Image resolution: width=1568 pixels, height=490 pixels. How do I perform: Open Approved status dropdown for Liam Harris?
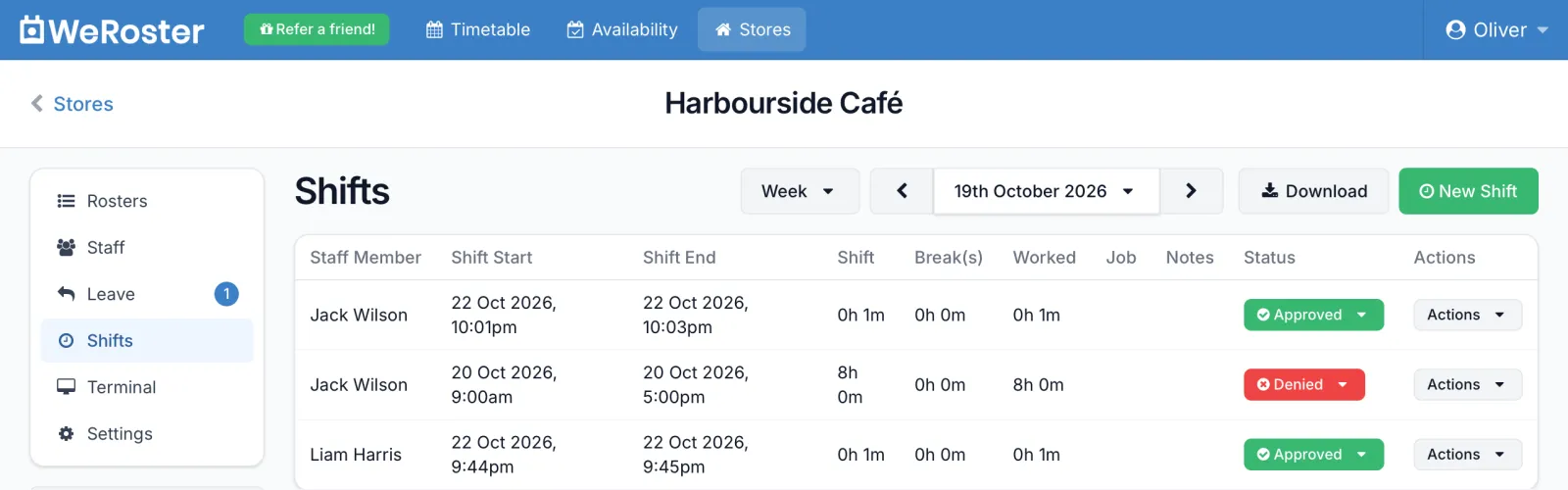click(1313, 454)
